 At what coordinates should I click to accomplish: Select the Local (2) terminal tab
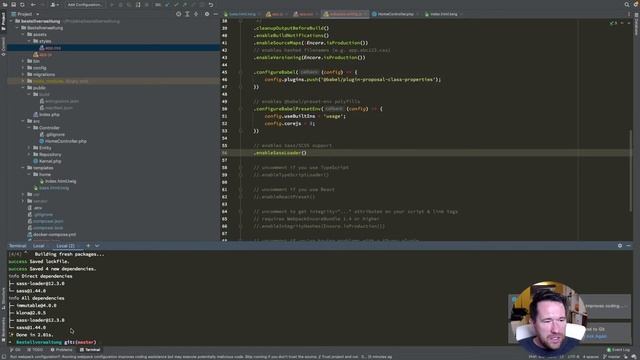66,246
